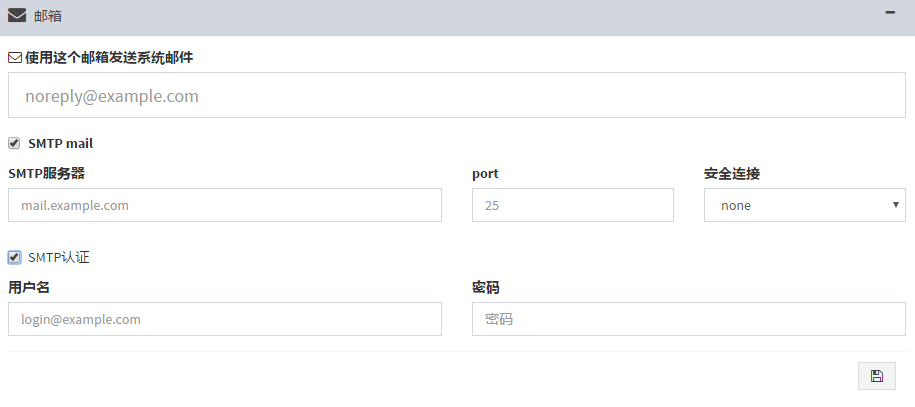Toggle the SMTP mail checkbox

(14, 143)
